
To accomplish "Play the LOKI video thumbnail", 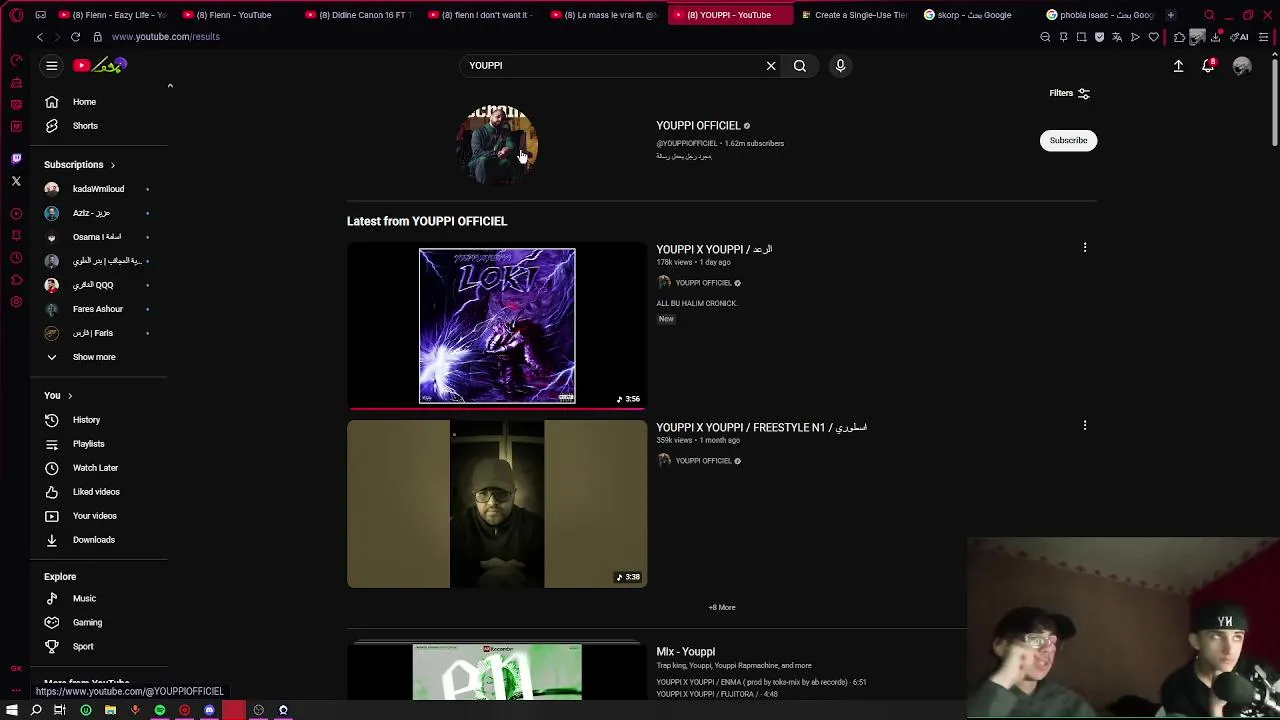I will pyautogui.click(x=497, y=326).
